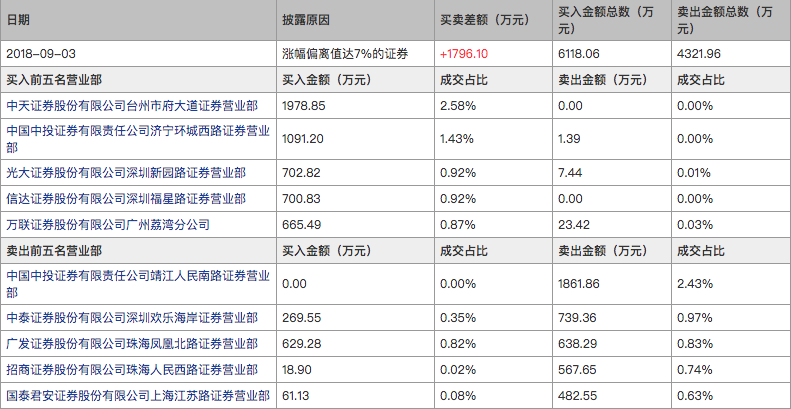
Task: Select buy amount 18.90
Action: [x=297, y=370]
